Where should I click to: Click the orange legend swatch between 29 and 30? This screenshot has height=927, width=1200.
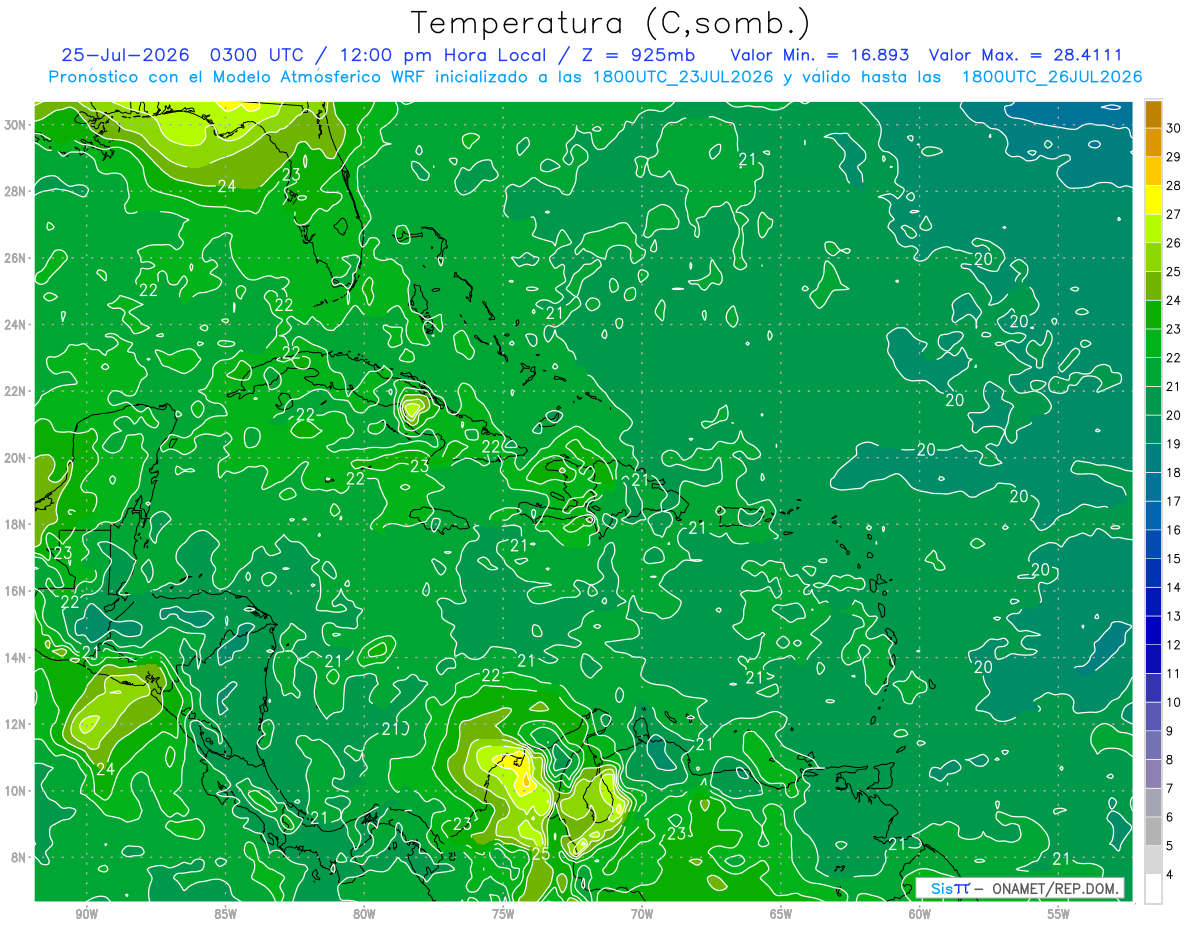(x=1153, y=142)
